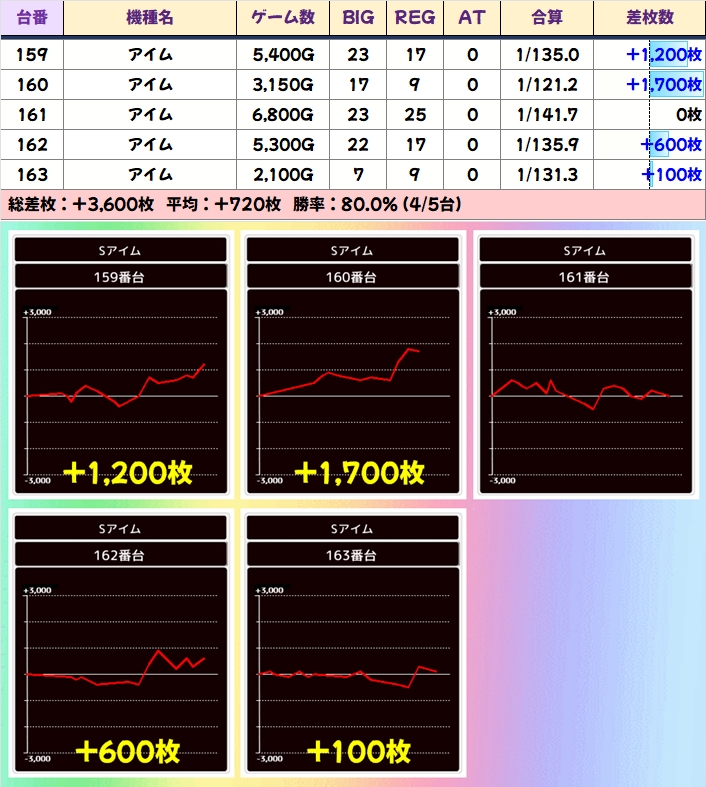Click the 1/135.9 combined rate for 162
The width and height of the screenshot is (706, 787).
click(547, 145)
